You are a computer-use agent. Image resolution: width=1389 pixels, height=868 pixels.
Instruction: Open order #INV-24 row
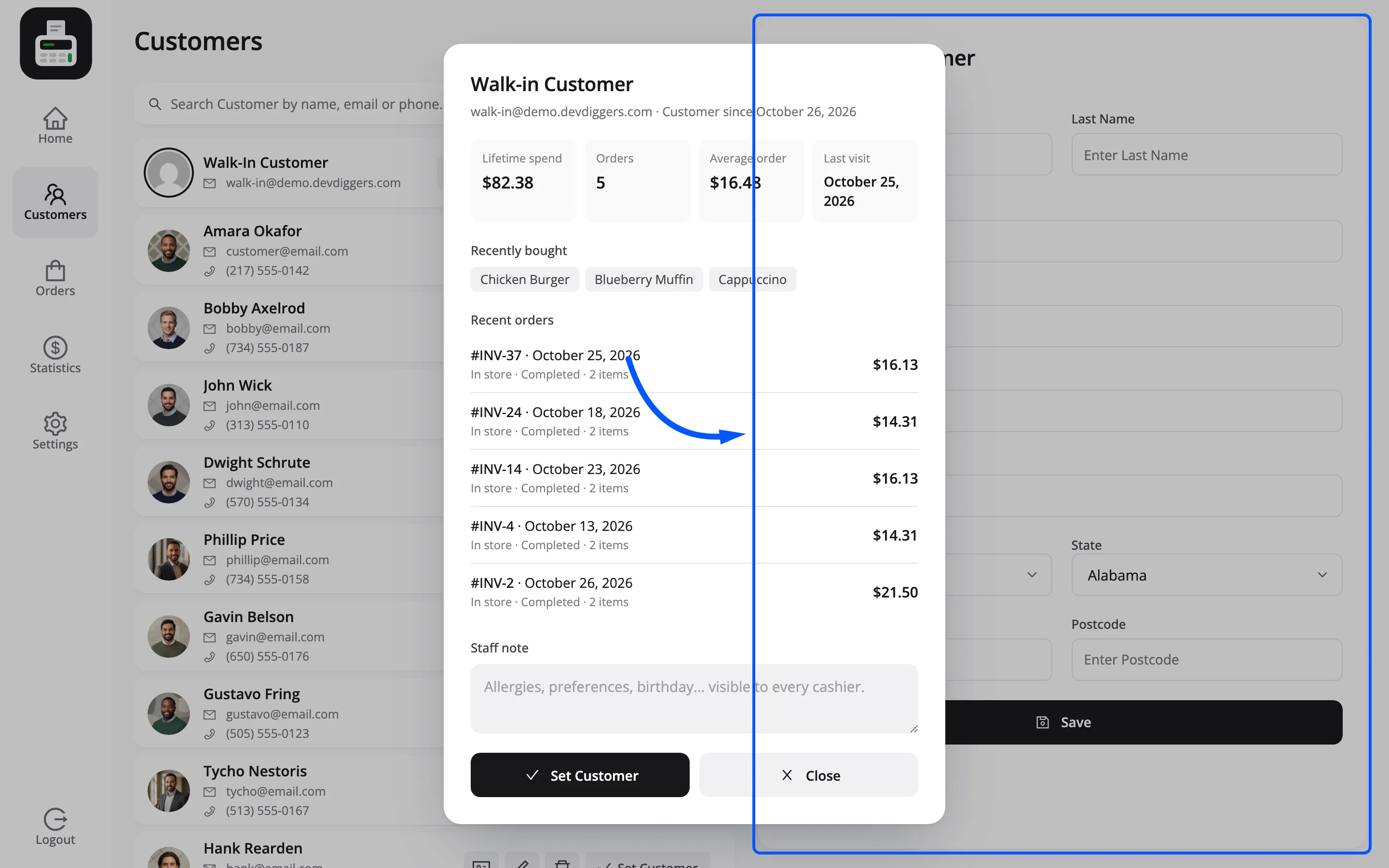click(x=694, y=421)
